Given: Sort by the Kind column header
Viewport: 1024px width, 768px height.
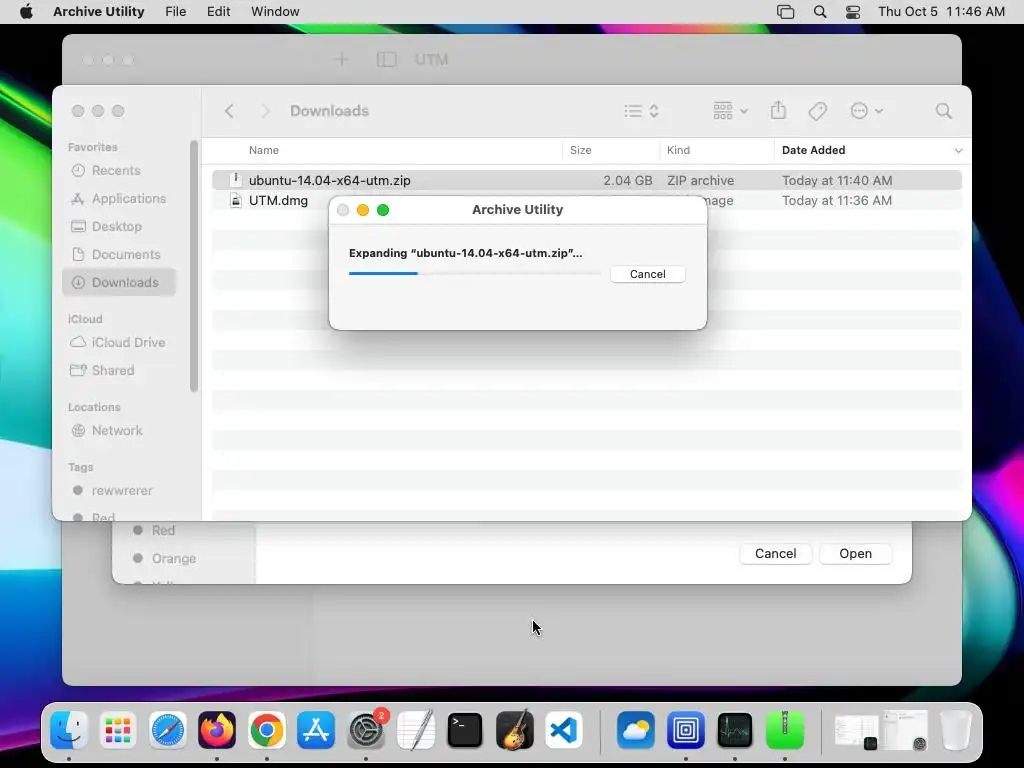Looking at the screenshot, I should 679,150.
